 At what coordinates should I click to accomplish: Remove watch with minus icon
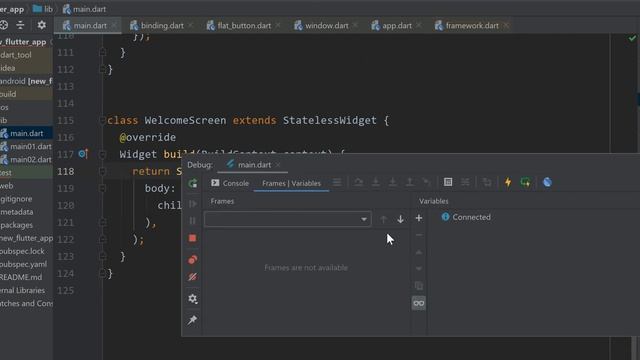click(x=419, y=235)
